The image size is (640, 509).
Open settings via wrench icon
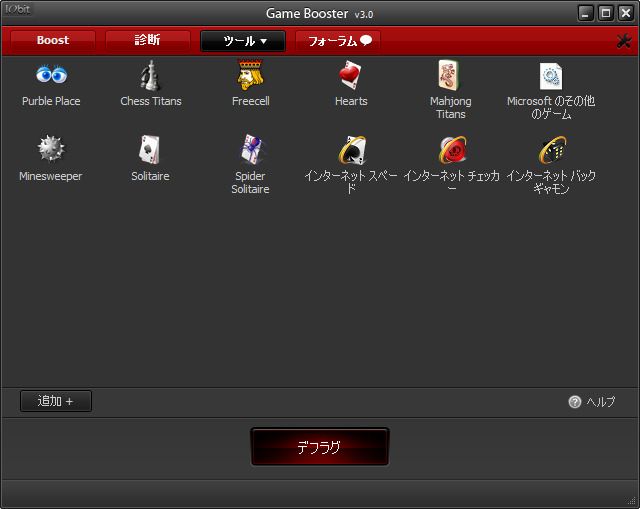(624, 41)
